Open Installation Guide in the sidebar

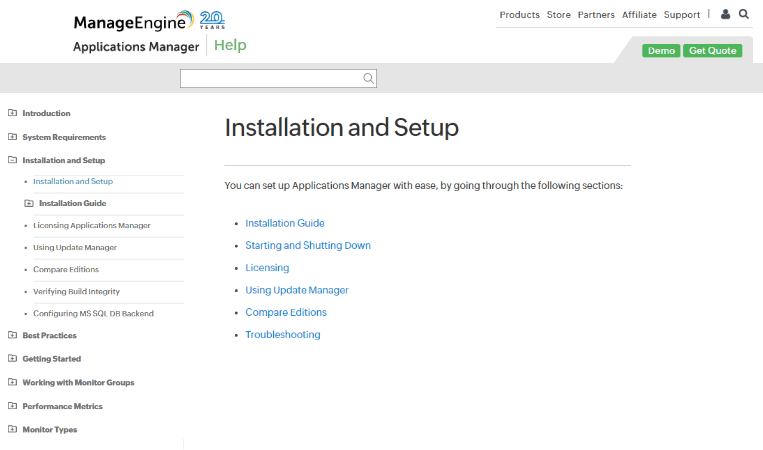[x=73, y=203]
